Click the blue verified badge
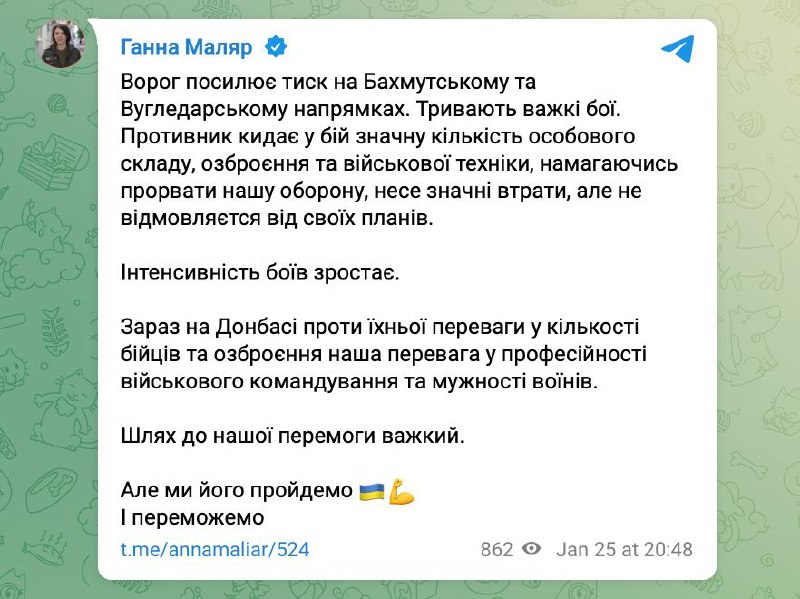The width and height of the screenshot is (800, 599). pos(275,46)
